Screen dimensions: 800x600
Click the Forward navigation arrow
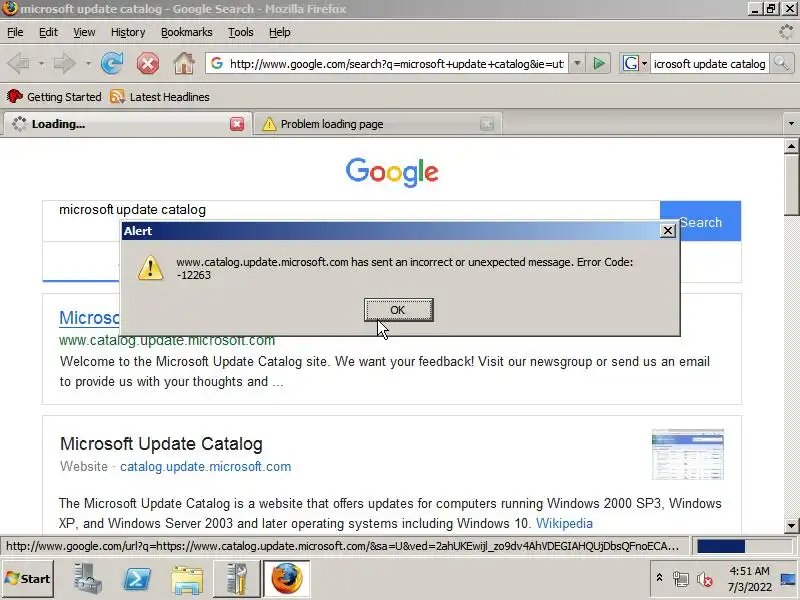[x=64, y=64]
